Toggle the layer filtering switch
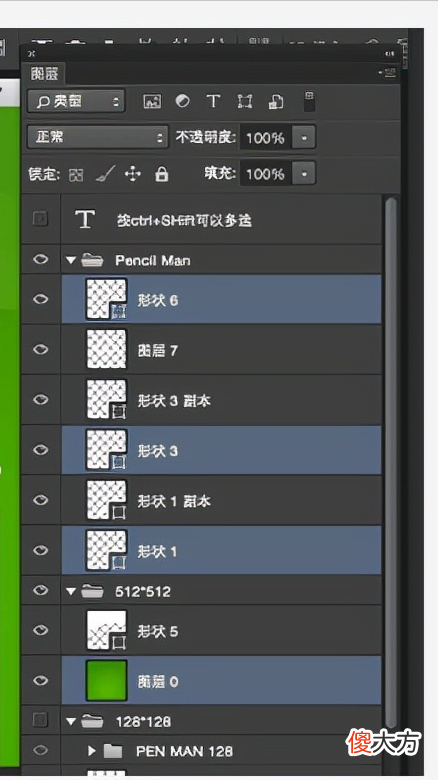 click(x=309, y=101)
